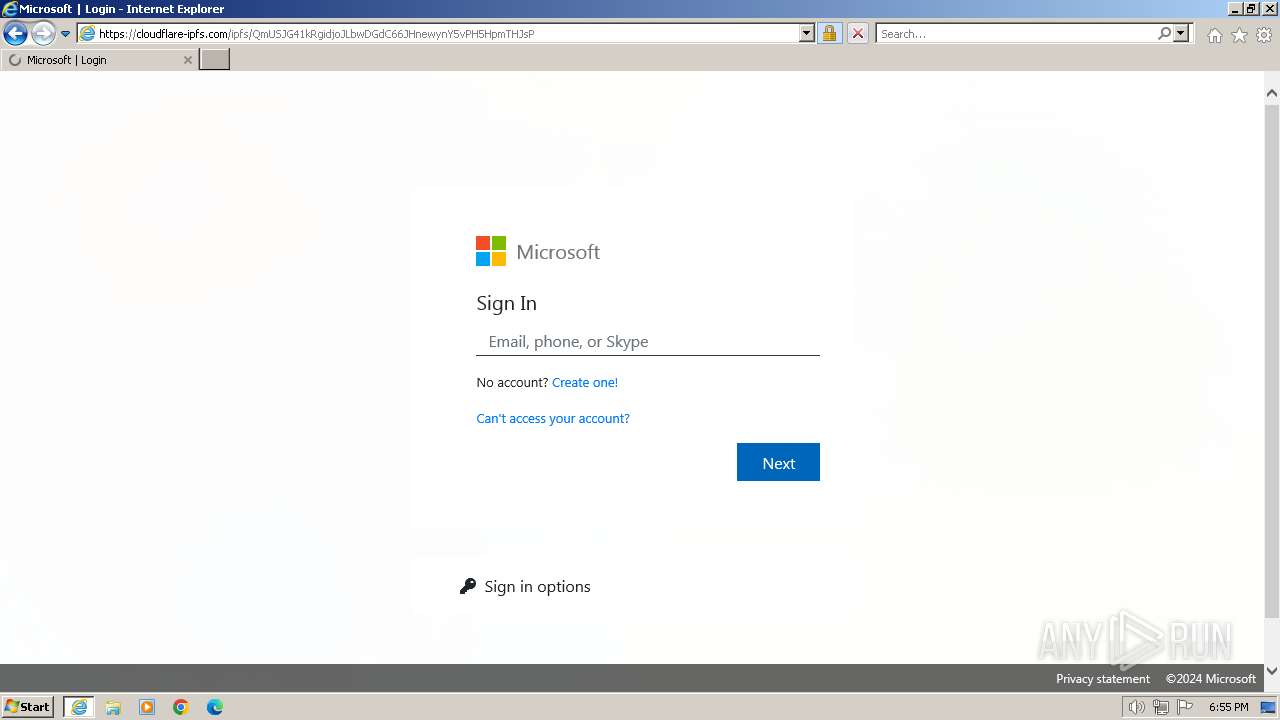
Task: Click the Microsoft logo
Action: point(538,251)
